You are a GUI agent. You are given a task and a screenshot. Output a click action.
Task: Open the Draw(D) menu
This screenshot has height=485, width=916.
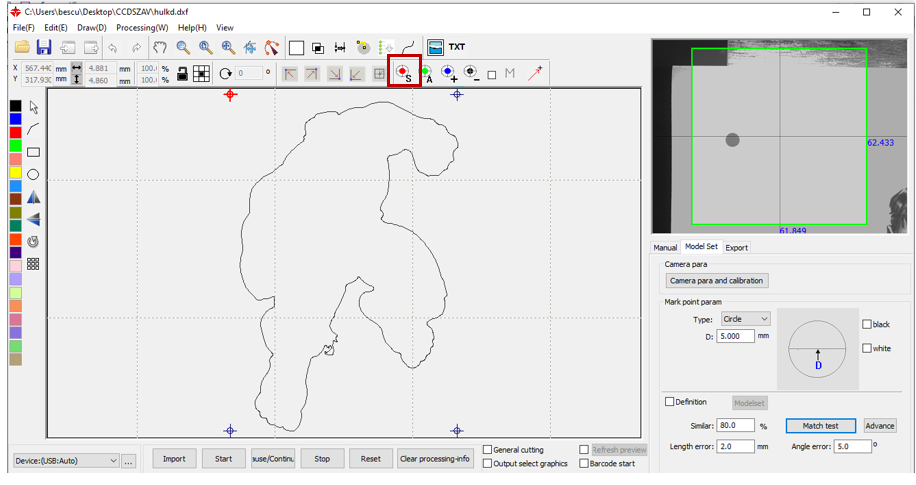92,27
